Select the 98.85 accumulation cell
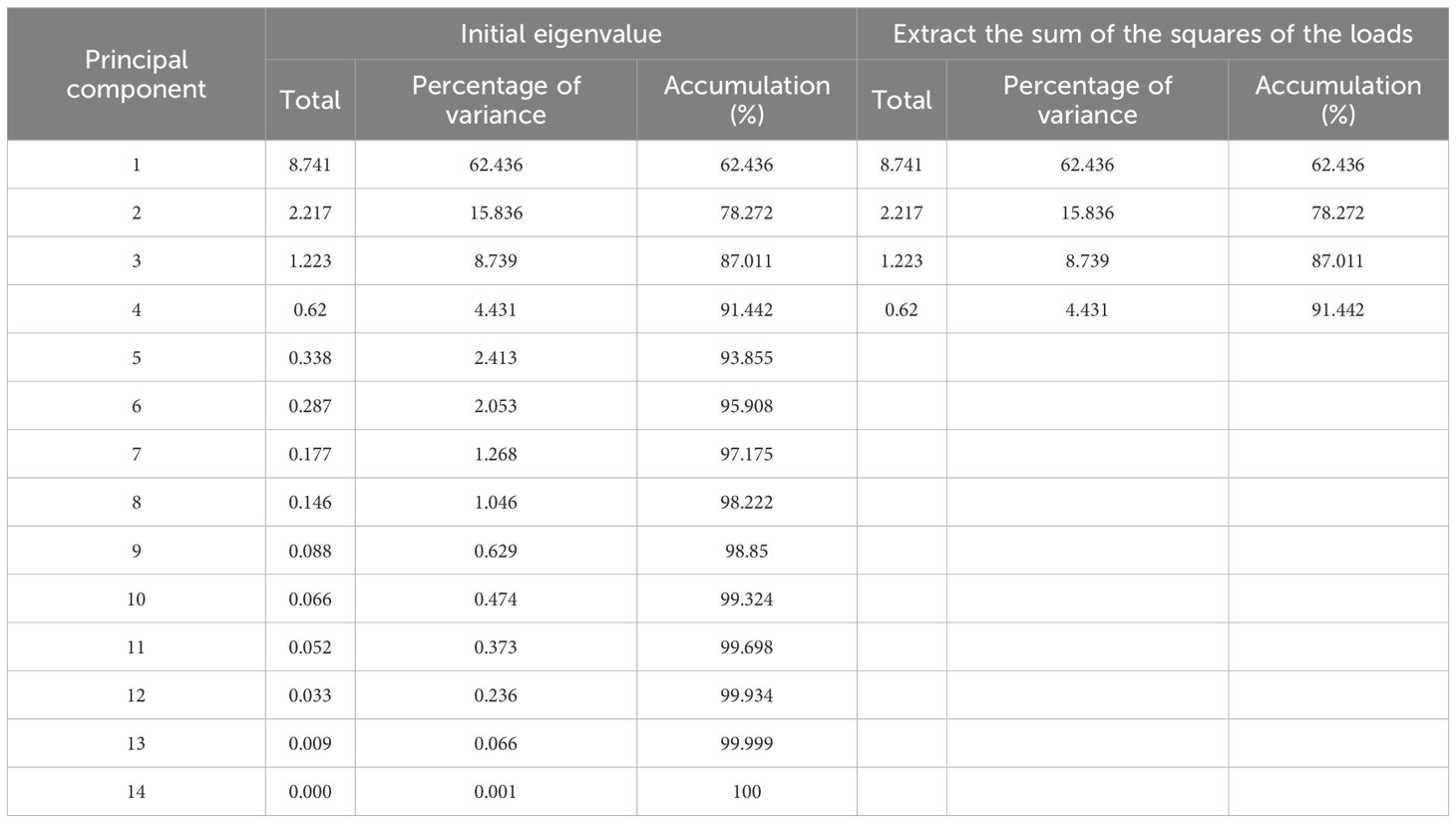This screenshot has width=1456, height=823. coord(746,551)
